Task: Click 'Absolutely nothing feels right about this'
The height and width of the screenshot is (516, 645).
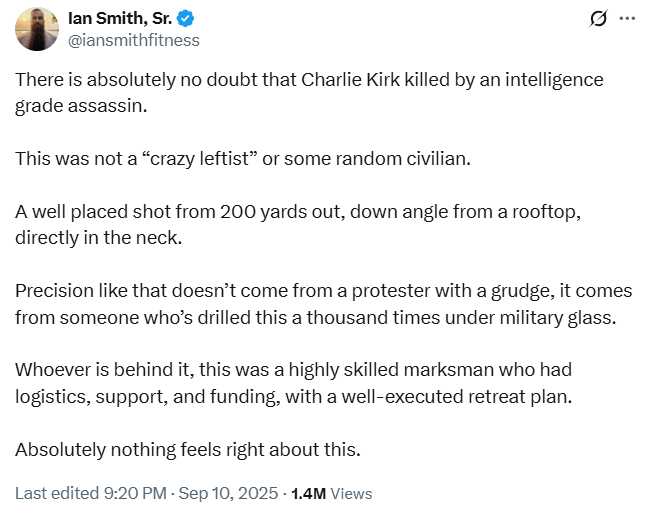Action: click(188, 449)
